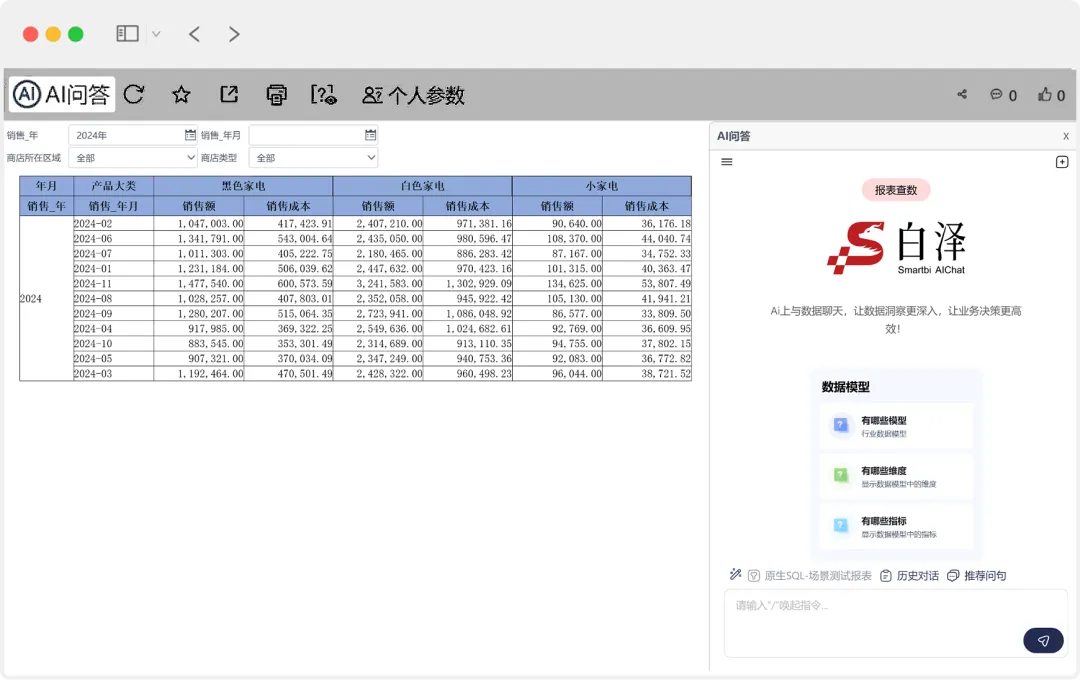The width and height of the screenshot is (1080, 680).
Task: Click the 报表查数 tag button
Action: point(895,190)
